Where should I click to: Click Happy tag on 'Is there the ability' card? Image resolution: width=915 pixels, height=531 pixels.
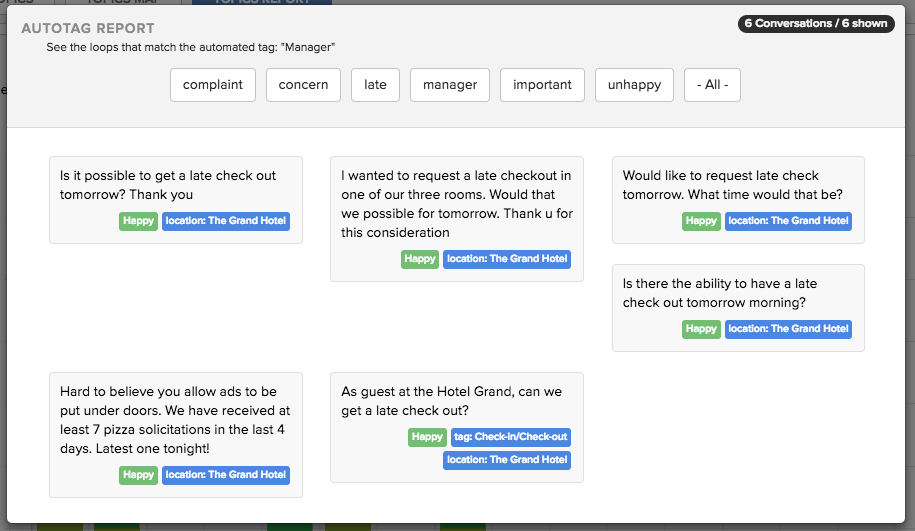(x=701, y=329)
